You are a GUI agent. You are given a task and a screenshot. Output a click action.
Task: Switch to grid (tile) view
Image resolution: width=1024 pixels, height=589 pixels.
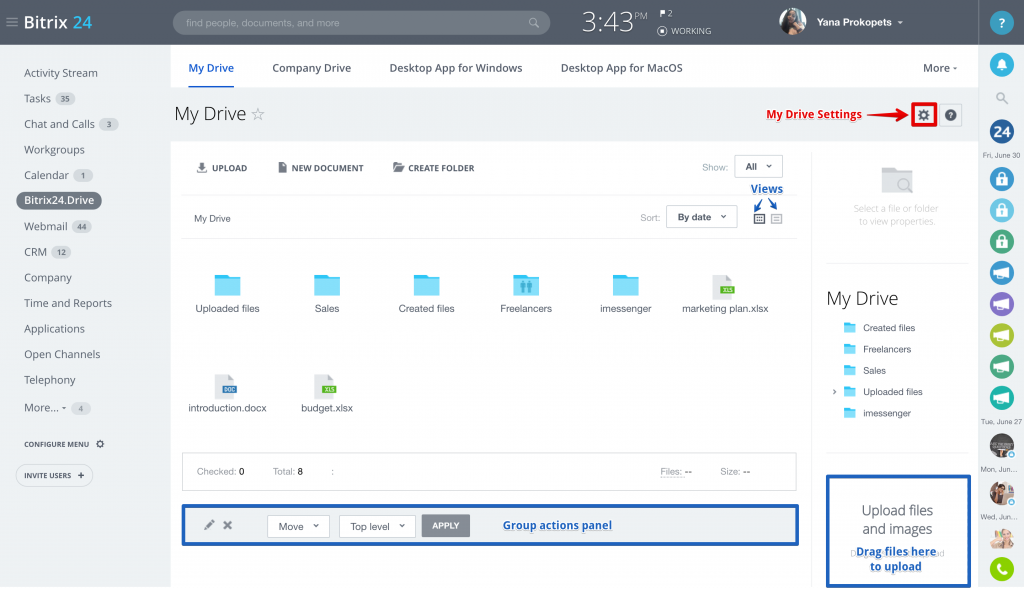pyautogui.click(x=759, y=219)
